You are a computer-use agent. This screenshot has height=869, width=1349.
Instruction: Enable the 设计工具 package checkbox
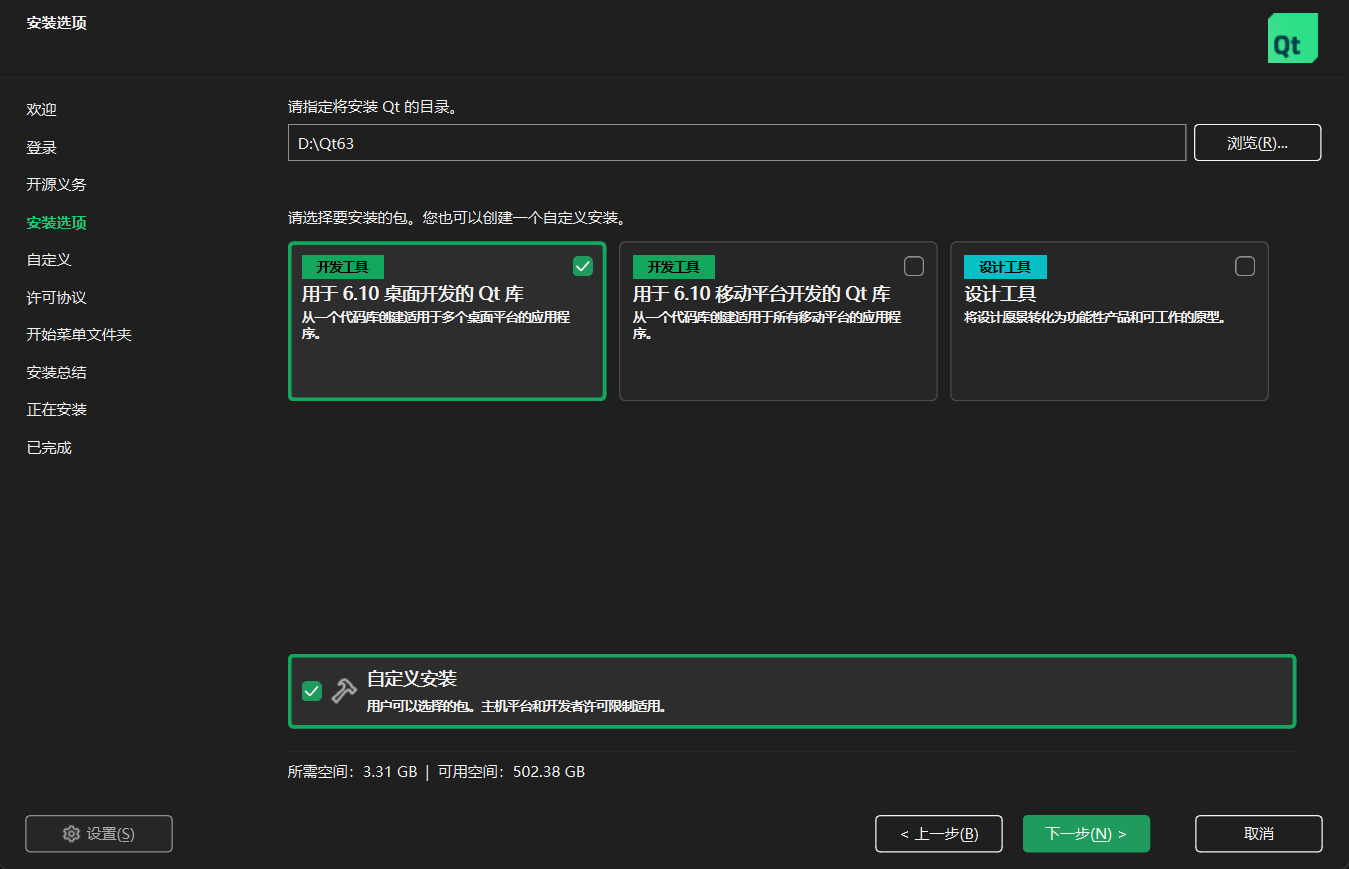(x=1245, y=266)
